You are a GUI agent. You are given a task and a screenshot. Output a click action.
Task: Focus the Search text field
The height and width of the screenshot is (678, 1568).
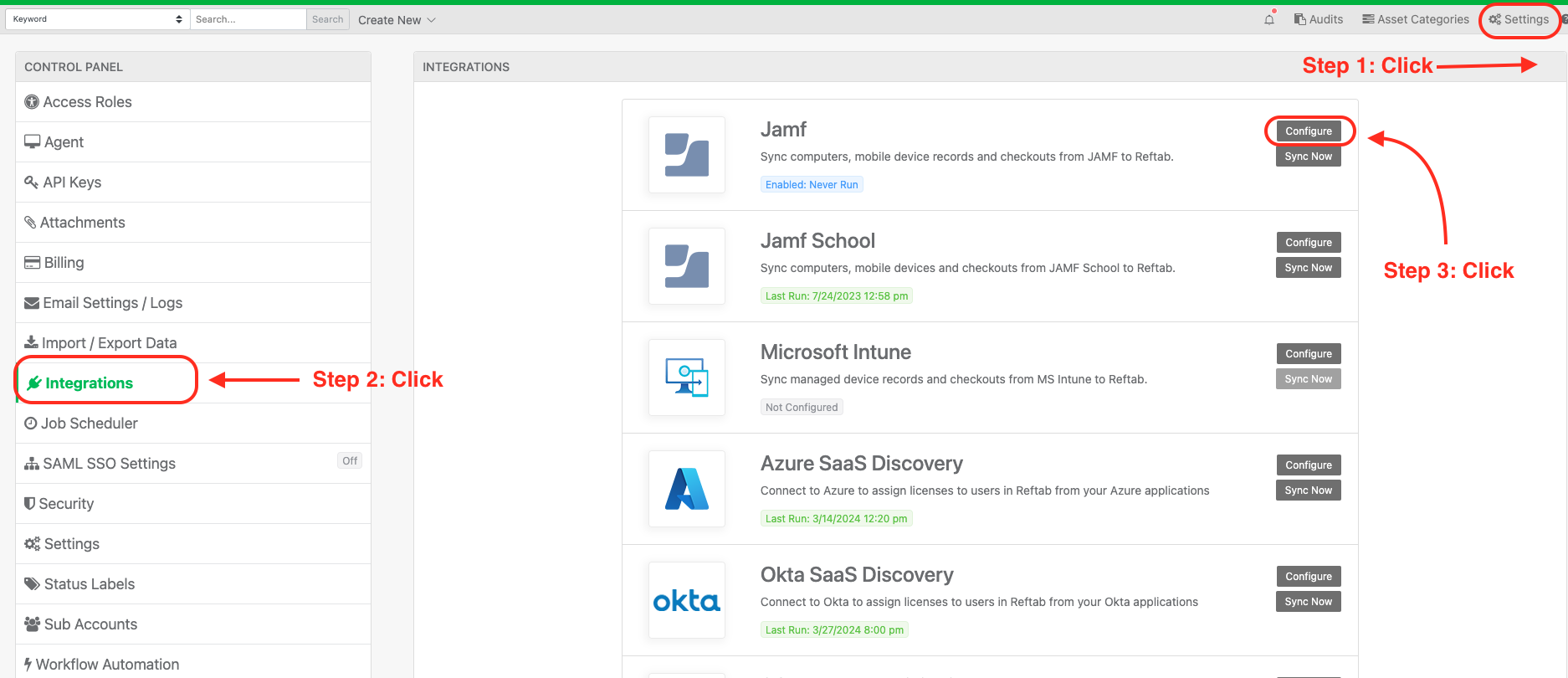pos(248,19)
